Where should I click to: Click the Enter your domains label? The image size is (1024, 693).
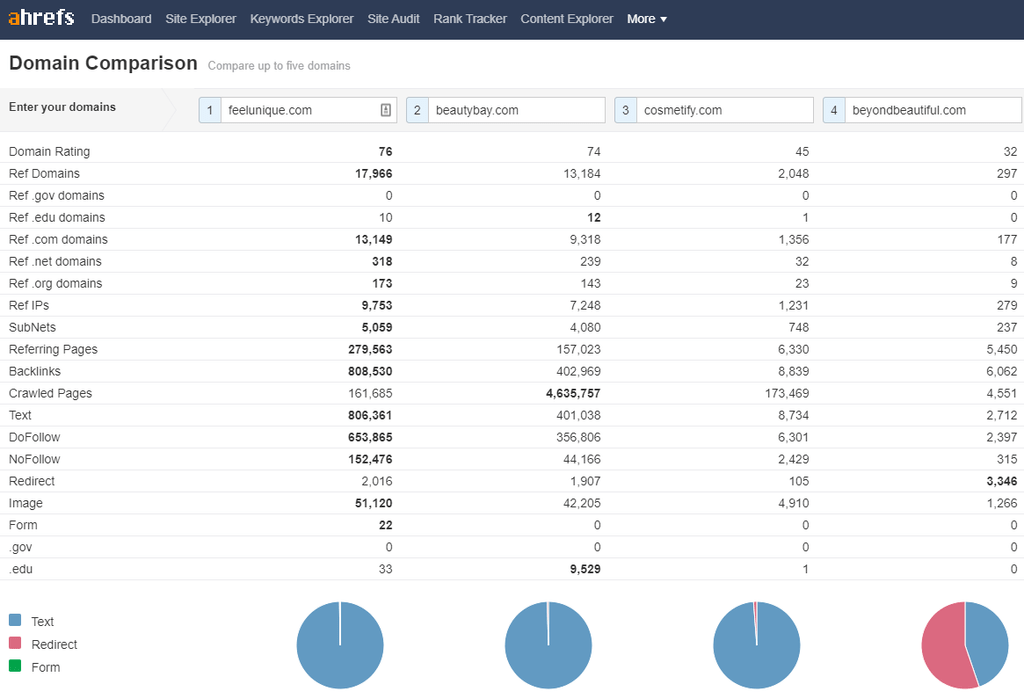point(62,107)
